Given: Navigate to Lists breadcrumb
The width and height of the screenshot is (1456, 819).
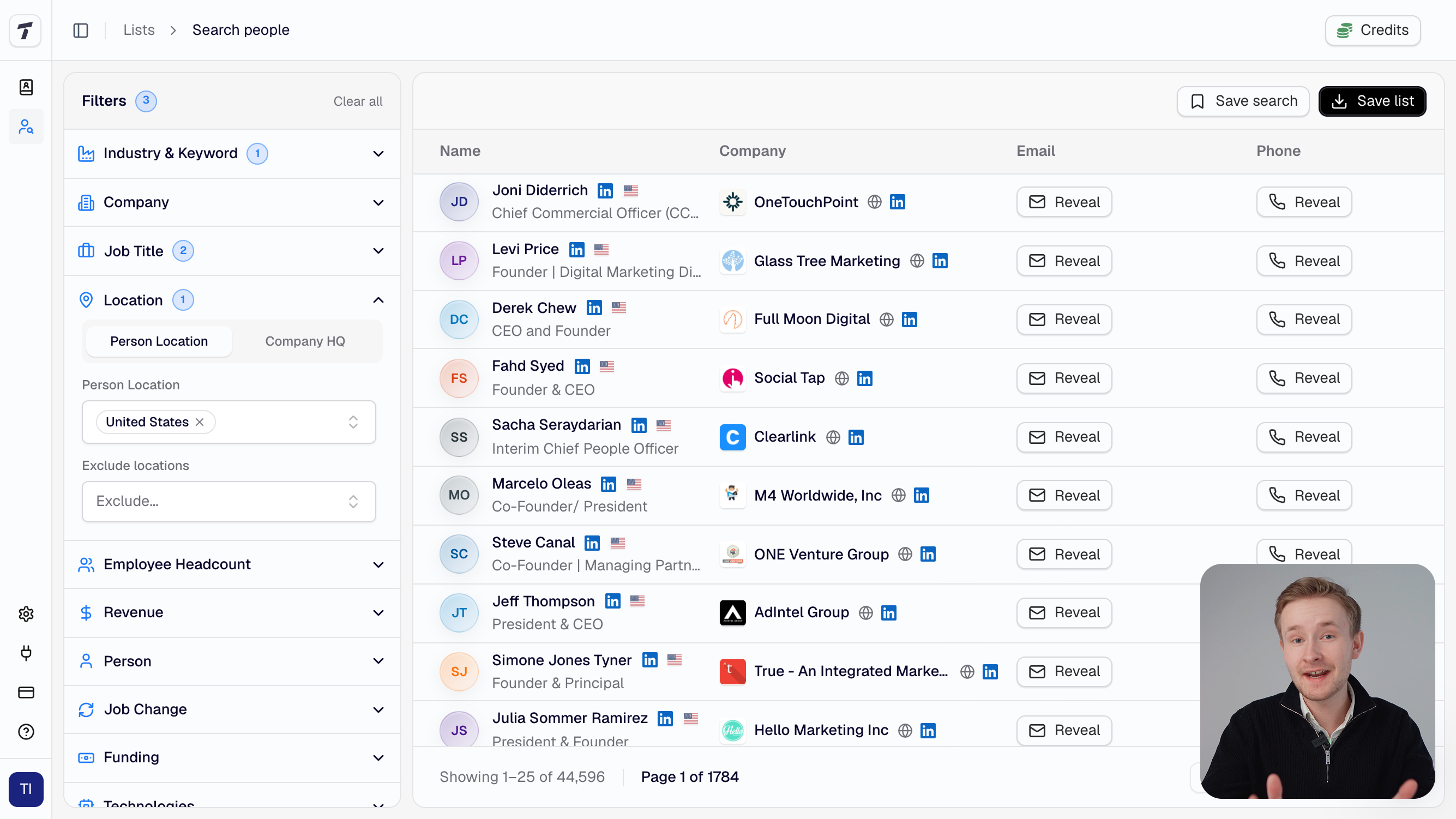Looking at the screenshot, I should click(139, 30).
